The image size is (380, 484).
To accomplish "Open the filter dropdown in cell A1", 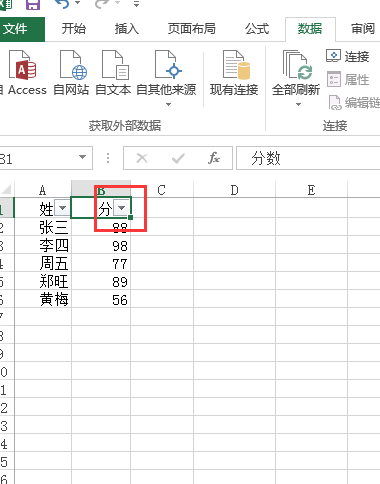I will [x=62, y=208].
